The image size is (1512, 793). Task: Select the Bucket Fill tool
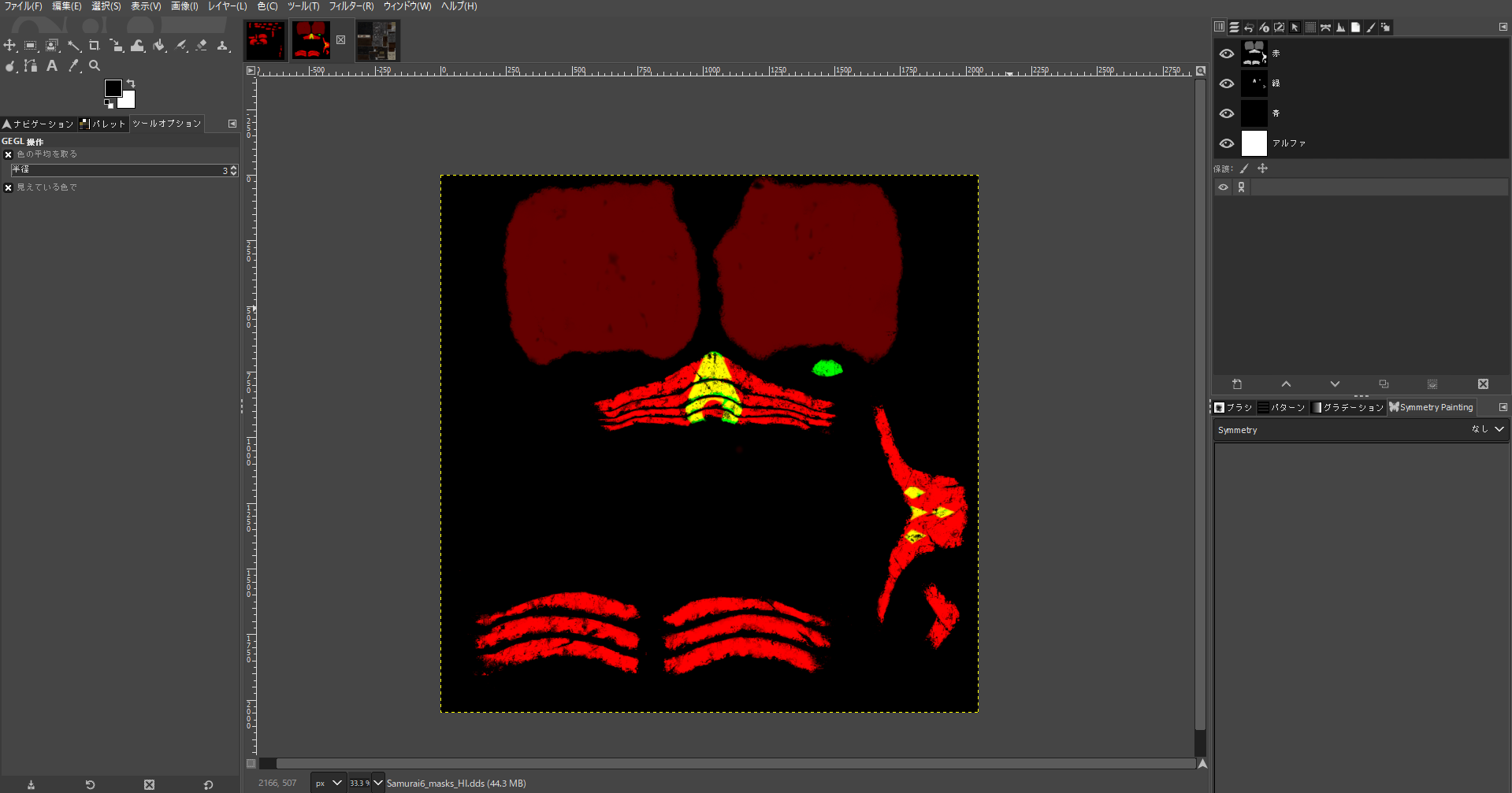pos(160,46)
